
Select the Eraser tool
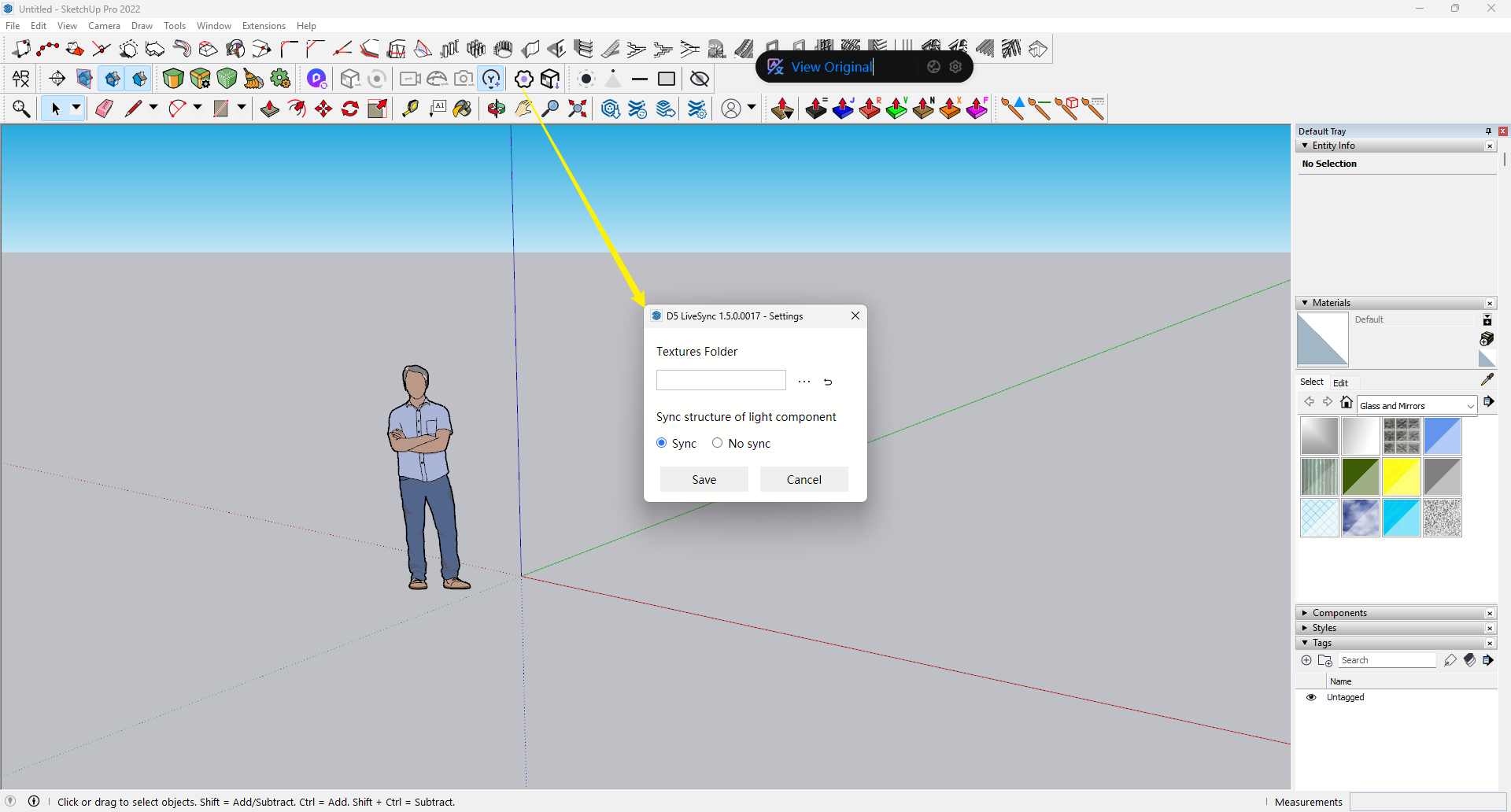click(104, 109)
